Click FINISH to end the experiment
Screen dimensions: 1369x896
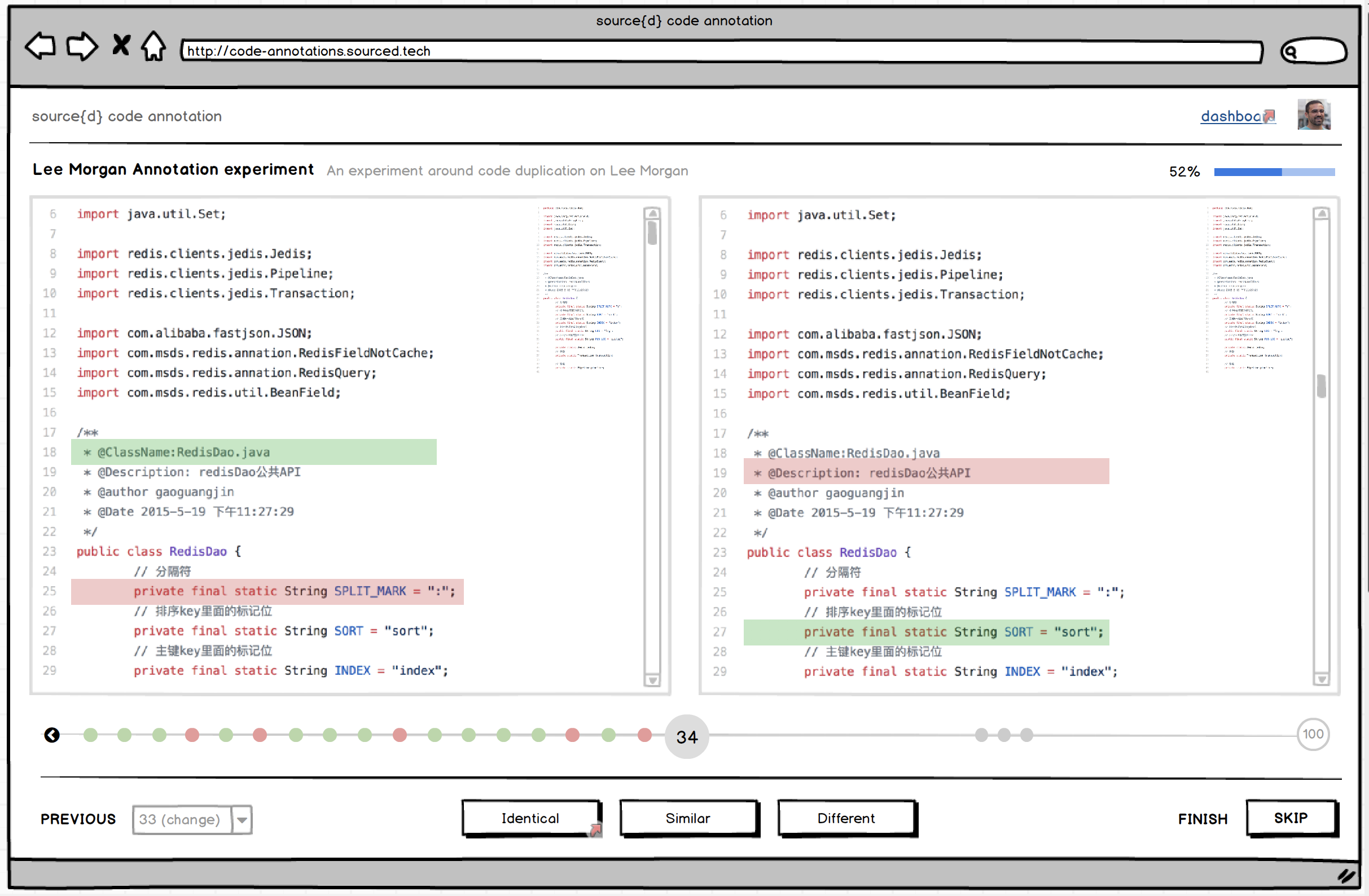1202,819
